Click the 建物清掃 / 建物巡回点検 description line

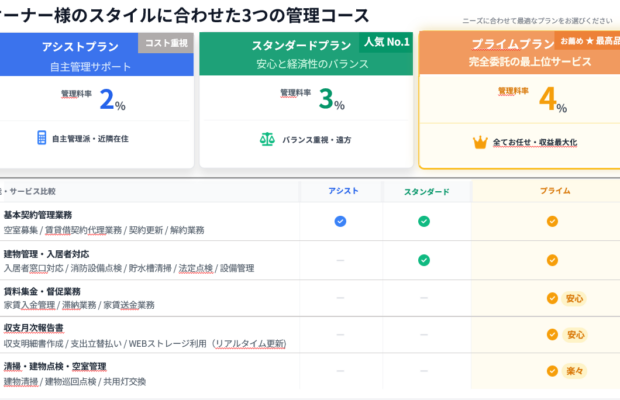tap(75, 381)
